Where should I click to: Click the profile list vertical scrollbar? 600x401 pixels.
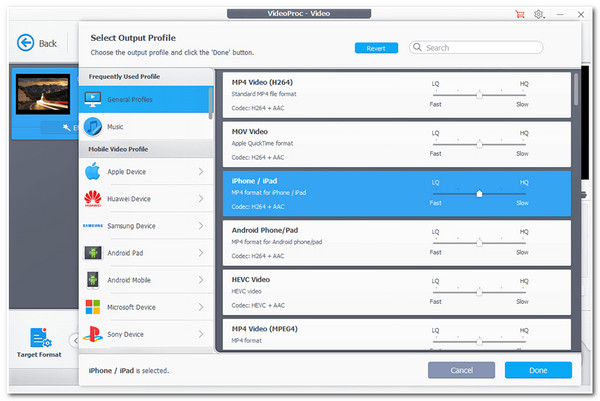(x=576, y=89)
